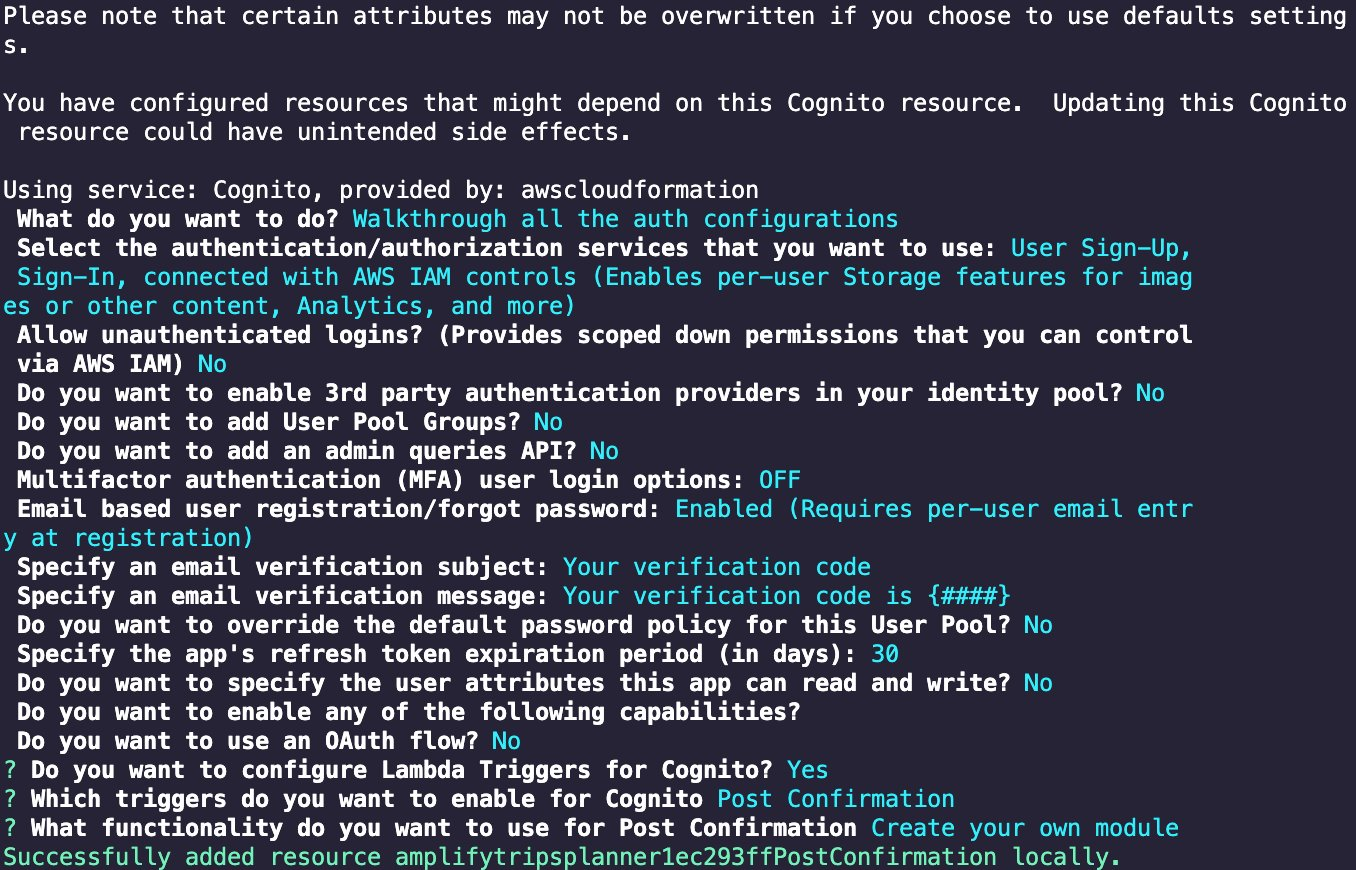Click 'Using service: Cognito, provided by: awscloudformation' line
1356x870 pixels.
pyautogui.click(x=381, y=190)
